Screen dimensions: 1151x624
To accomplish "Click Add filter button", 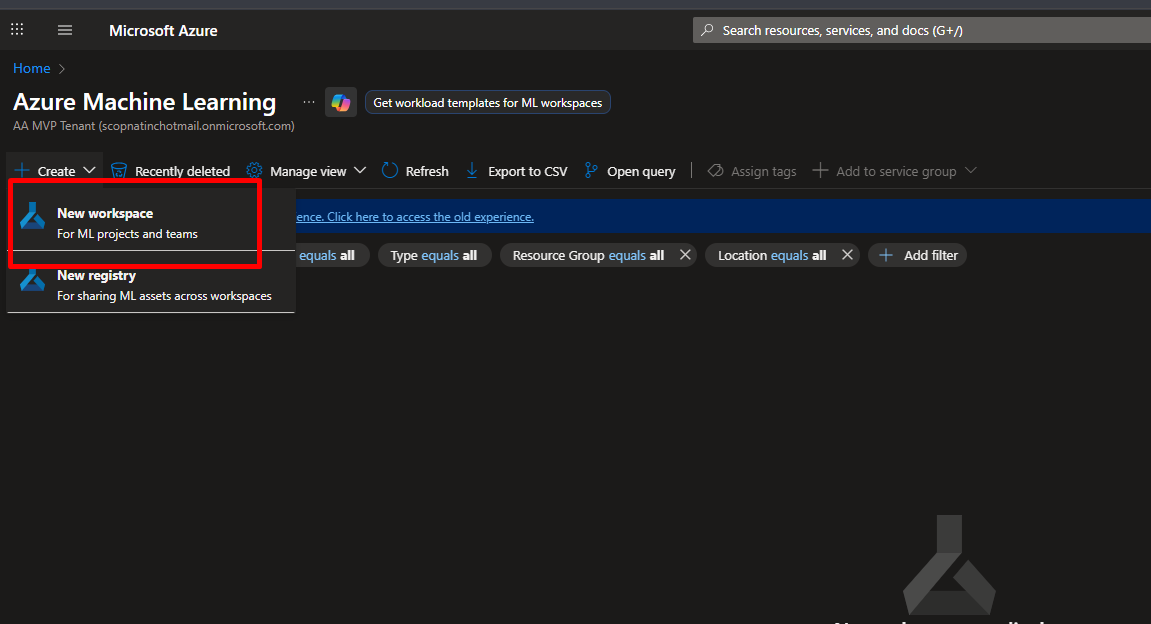I will coord(918,255).
